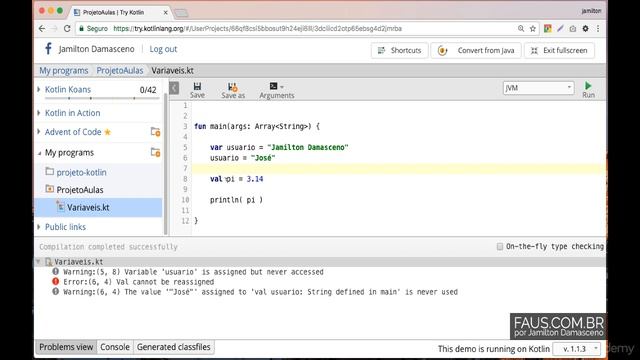
Task: Open the projeto-kotlin project link
Action: 82,172
